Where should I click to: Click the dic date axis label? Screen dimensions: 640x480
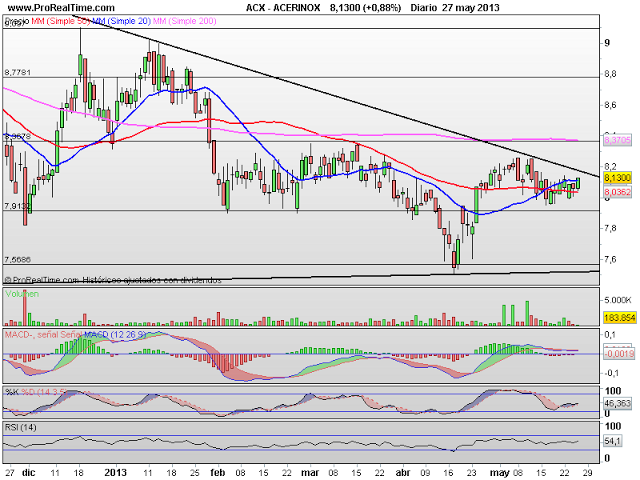coord(29,473)
